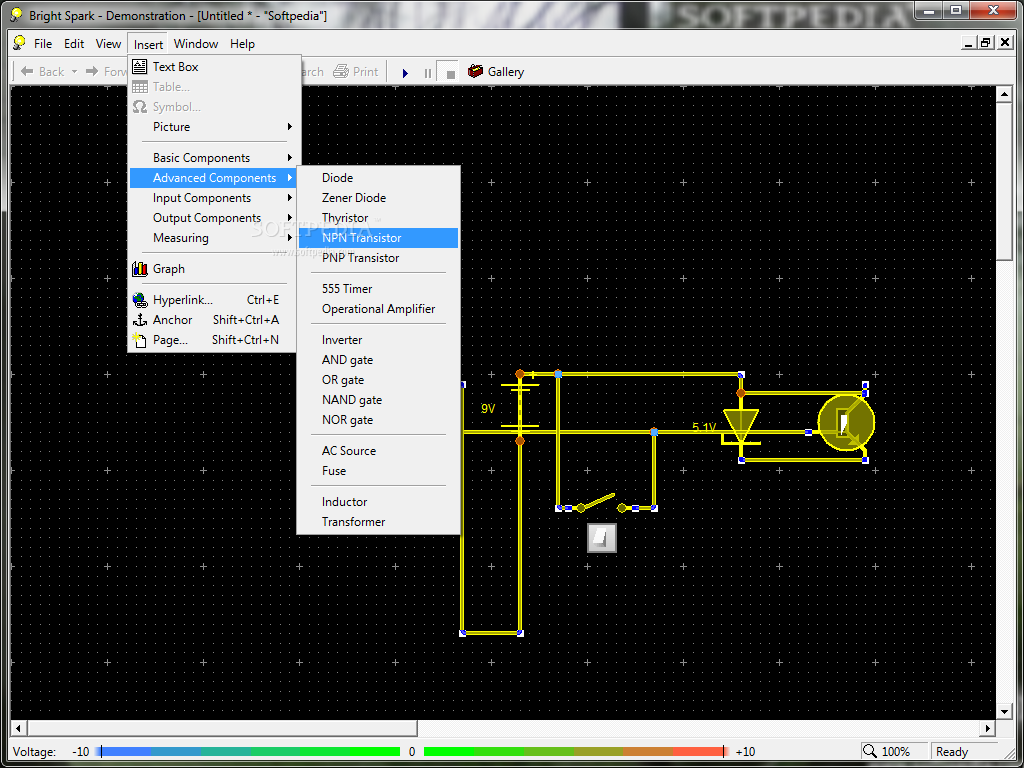1024x768 pixels.
Task: Insert an OR gate
Action: (378, 380)
